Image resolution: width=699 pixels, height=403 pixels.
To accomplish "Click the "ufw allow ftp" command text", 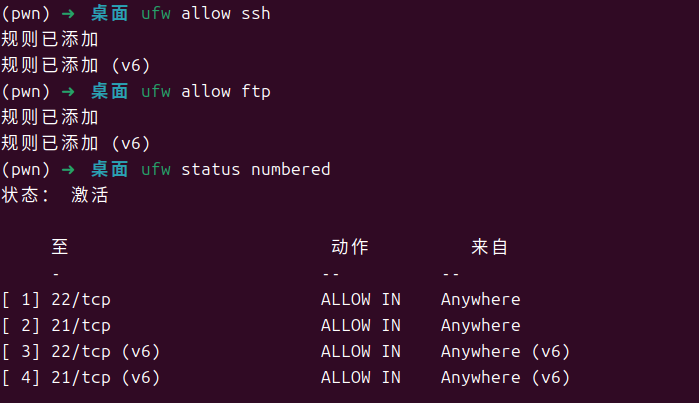I will 206,92.
